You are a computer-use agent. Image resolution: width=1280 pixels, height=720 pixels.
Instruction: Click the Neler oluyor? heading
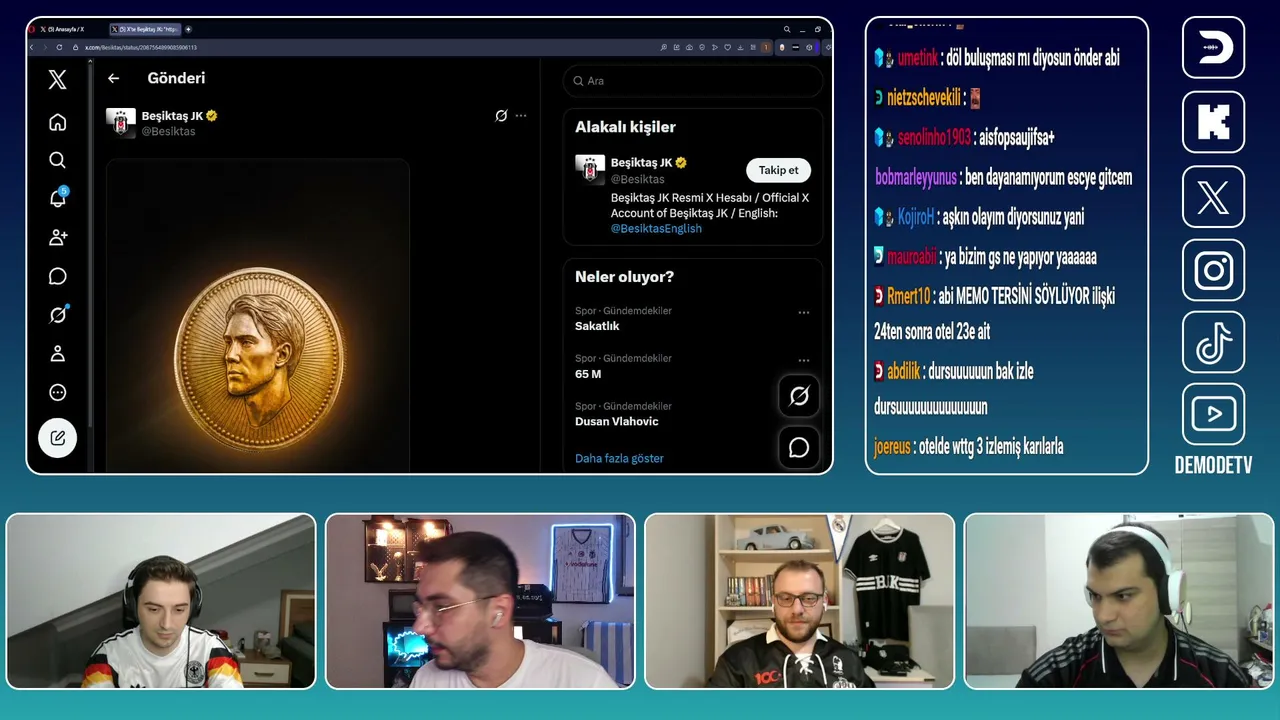click(x=624, y=277)
